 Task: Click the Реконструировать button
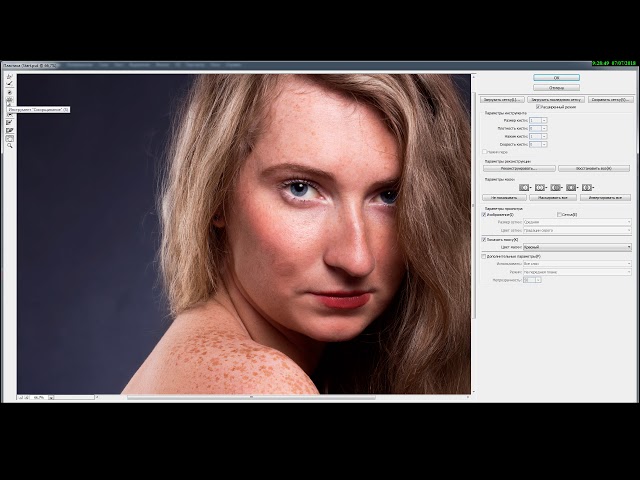(519, 168)
